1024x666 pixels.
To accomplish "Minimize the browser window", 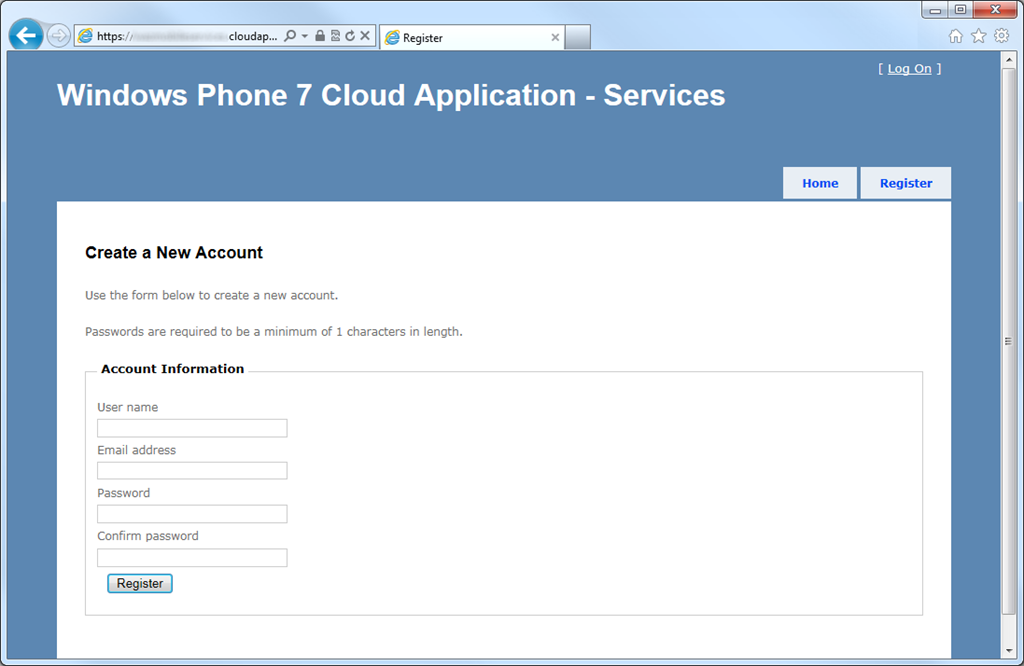I will tap(935, 10).
